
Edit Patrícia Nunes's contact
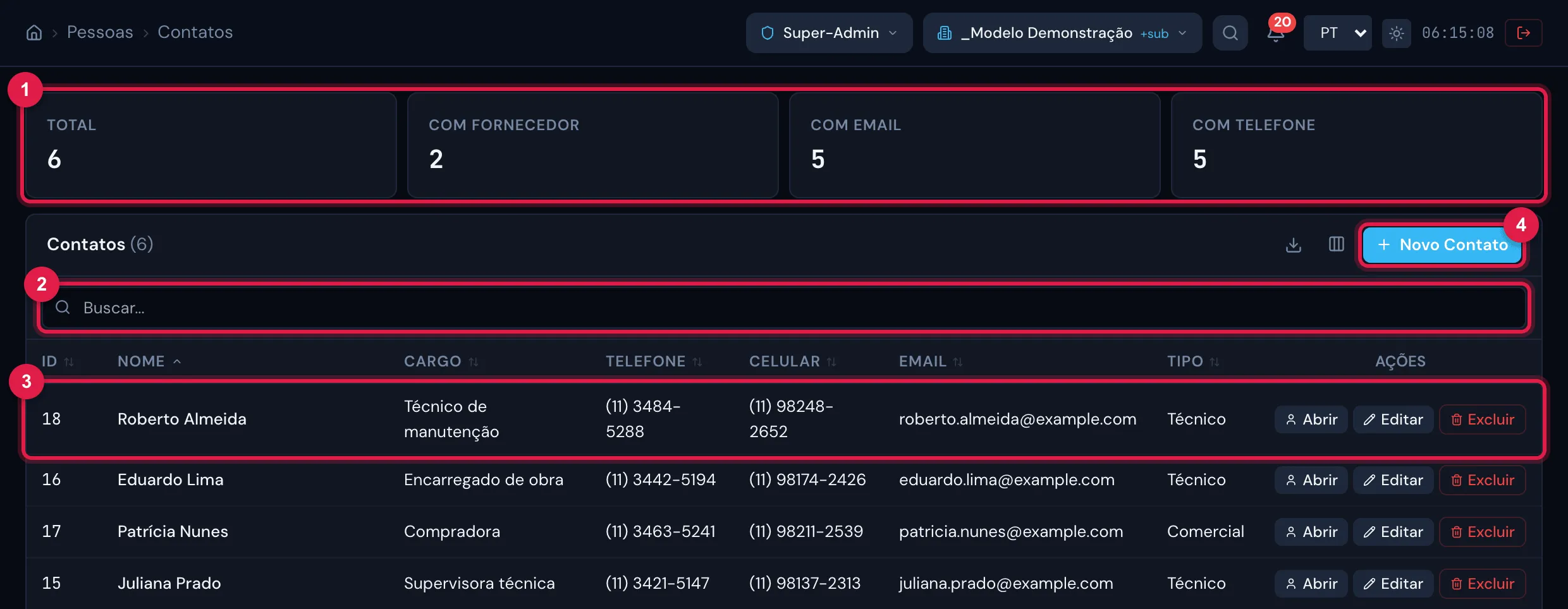click(x=1393, y=532)
